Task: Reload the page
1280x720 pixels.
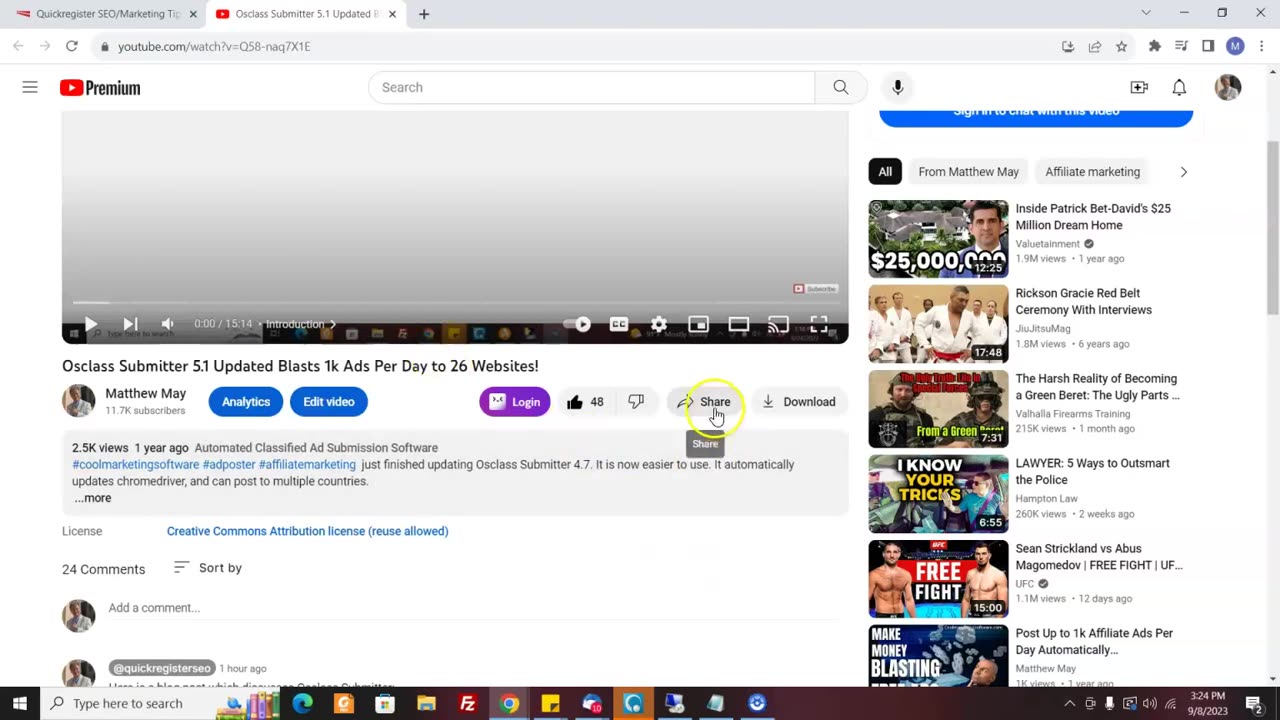Action: point(72,46)
